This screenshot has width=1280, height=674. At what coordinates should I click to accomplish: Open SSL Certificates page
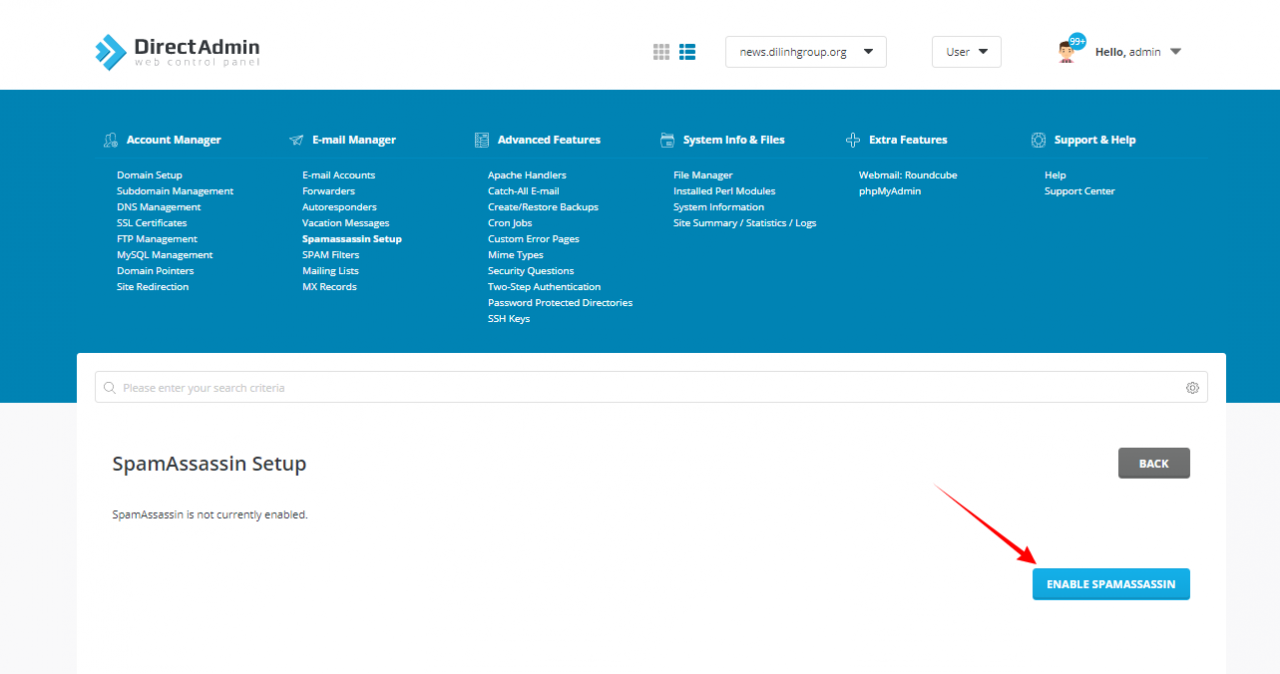[152, 223]
